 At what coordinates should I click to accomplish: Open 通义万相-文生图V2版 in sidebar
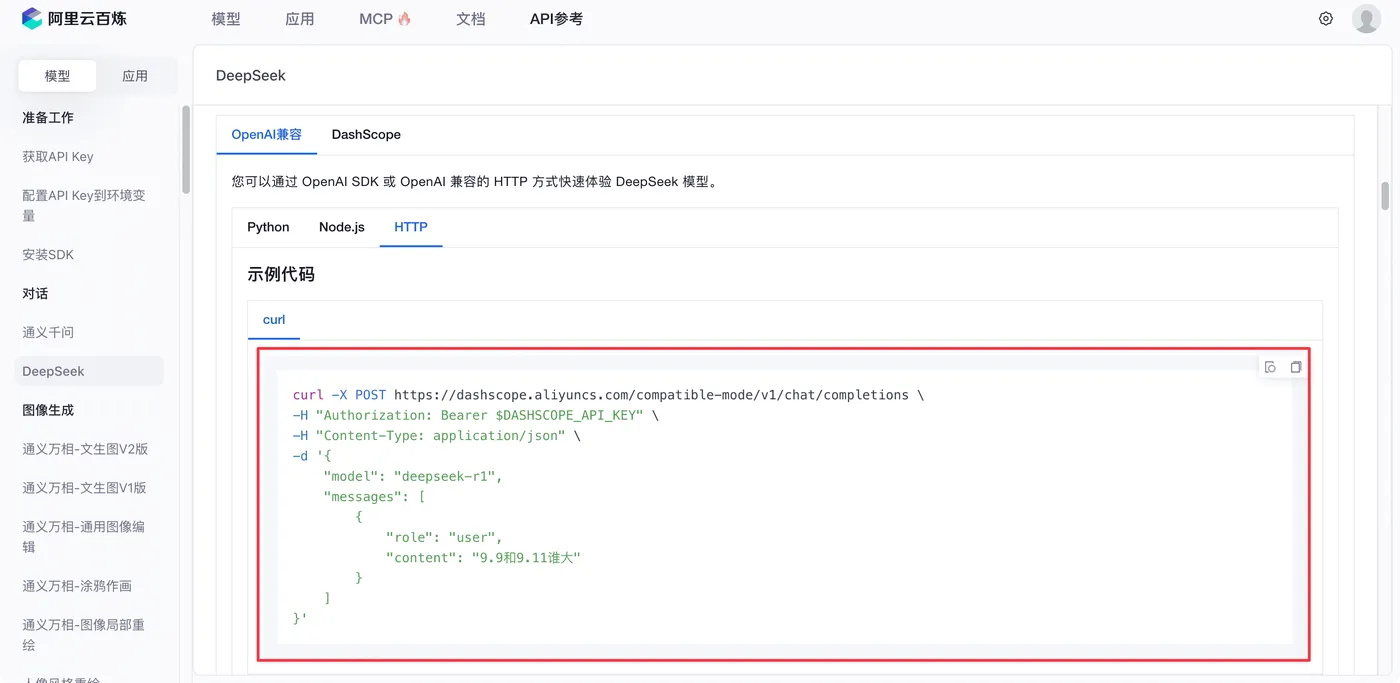[x=85, y=449]
